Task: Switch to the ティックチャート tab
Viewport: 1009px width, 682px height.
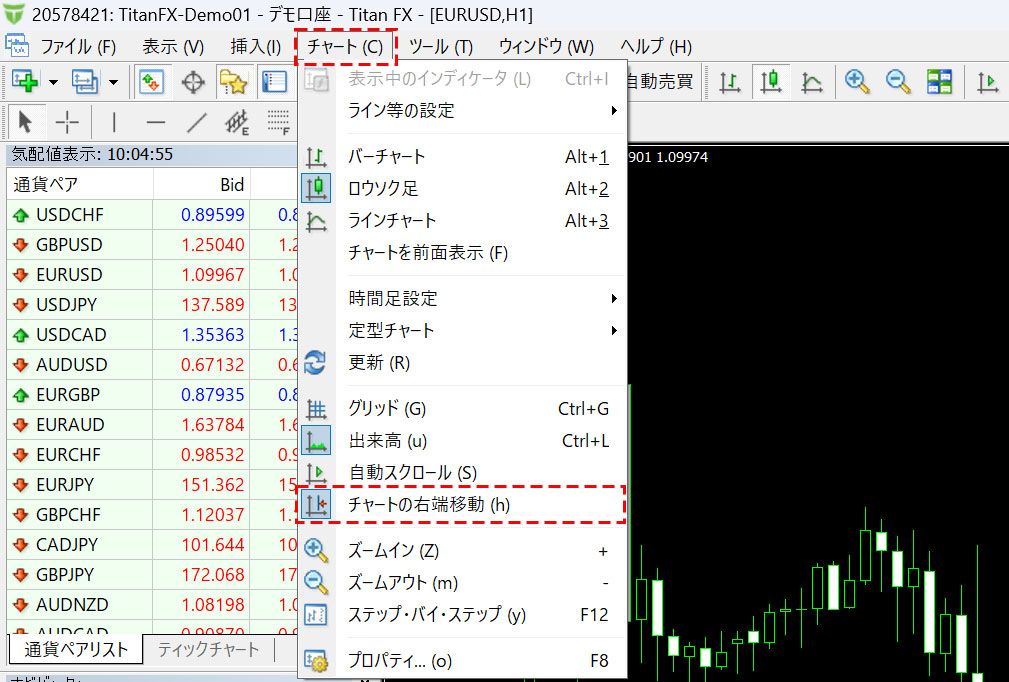Action: tap(208, 649)
